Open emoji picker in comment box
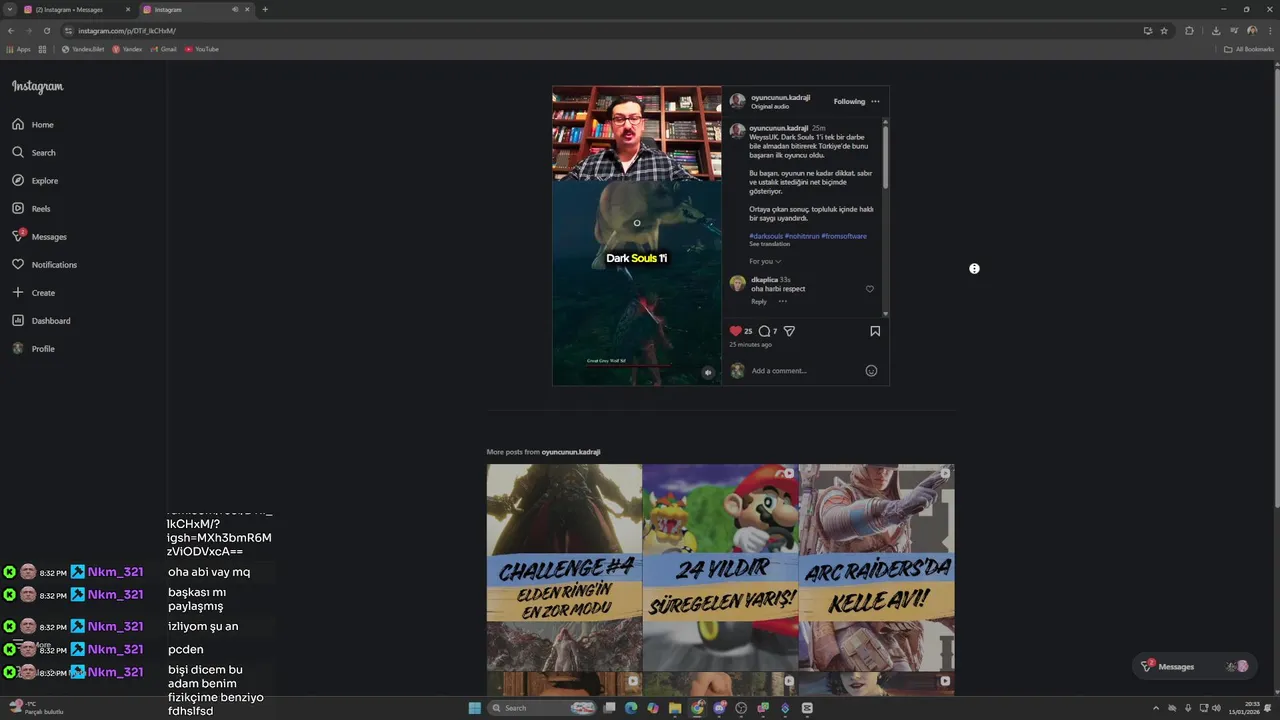The width and height of the screenshot is (1280, 720). [x=871, y=371]
